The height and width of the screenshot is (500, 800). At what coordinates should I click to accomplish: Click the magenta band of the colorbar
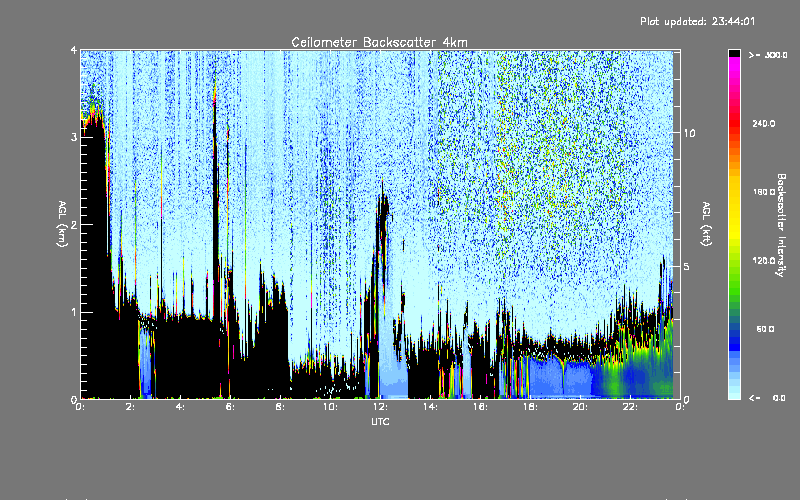click(734, 69)
